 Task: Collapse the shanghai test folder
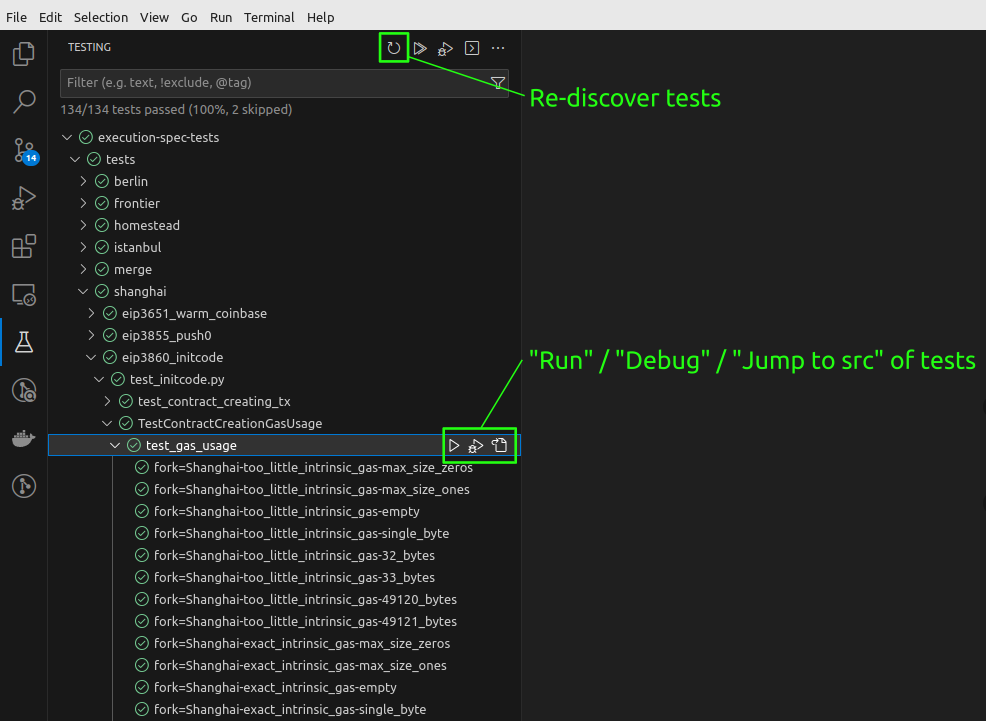pyautogui.click(x=84, y=291)
